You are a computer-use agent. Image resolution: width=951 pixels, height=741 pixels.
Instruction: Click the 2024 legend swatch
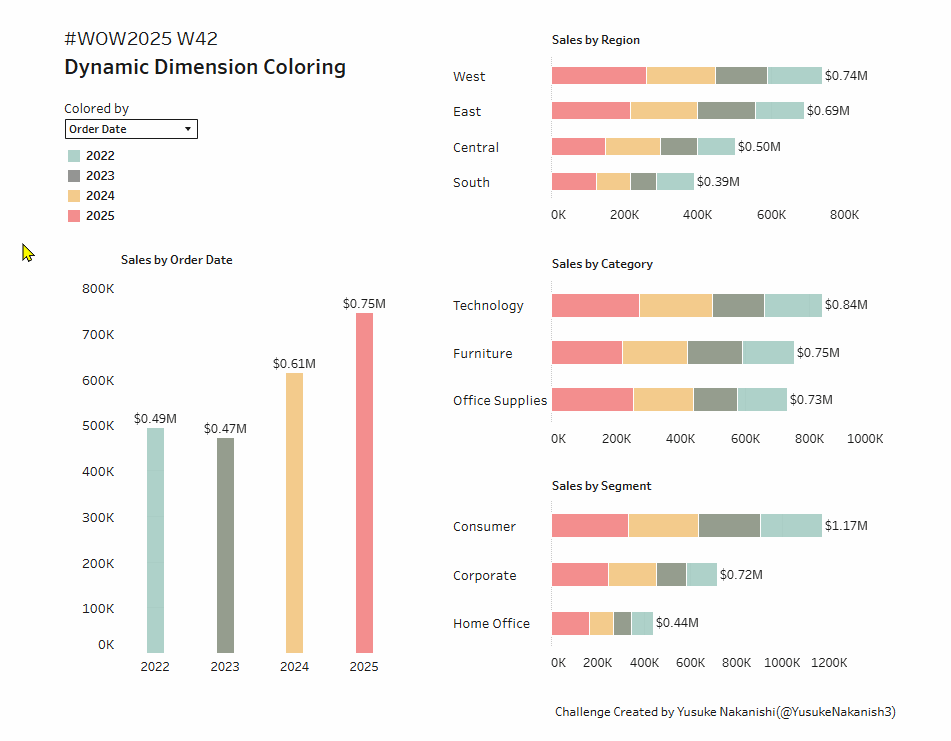(73, 196)
